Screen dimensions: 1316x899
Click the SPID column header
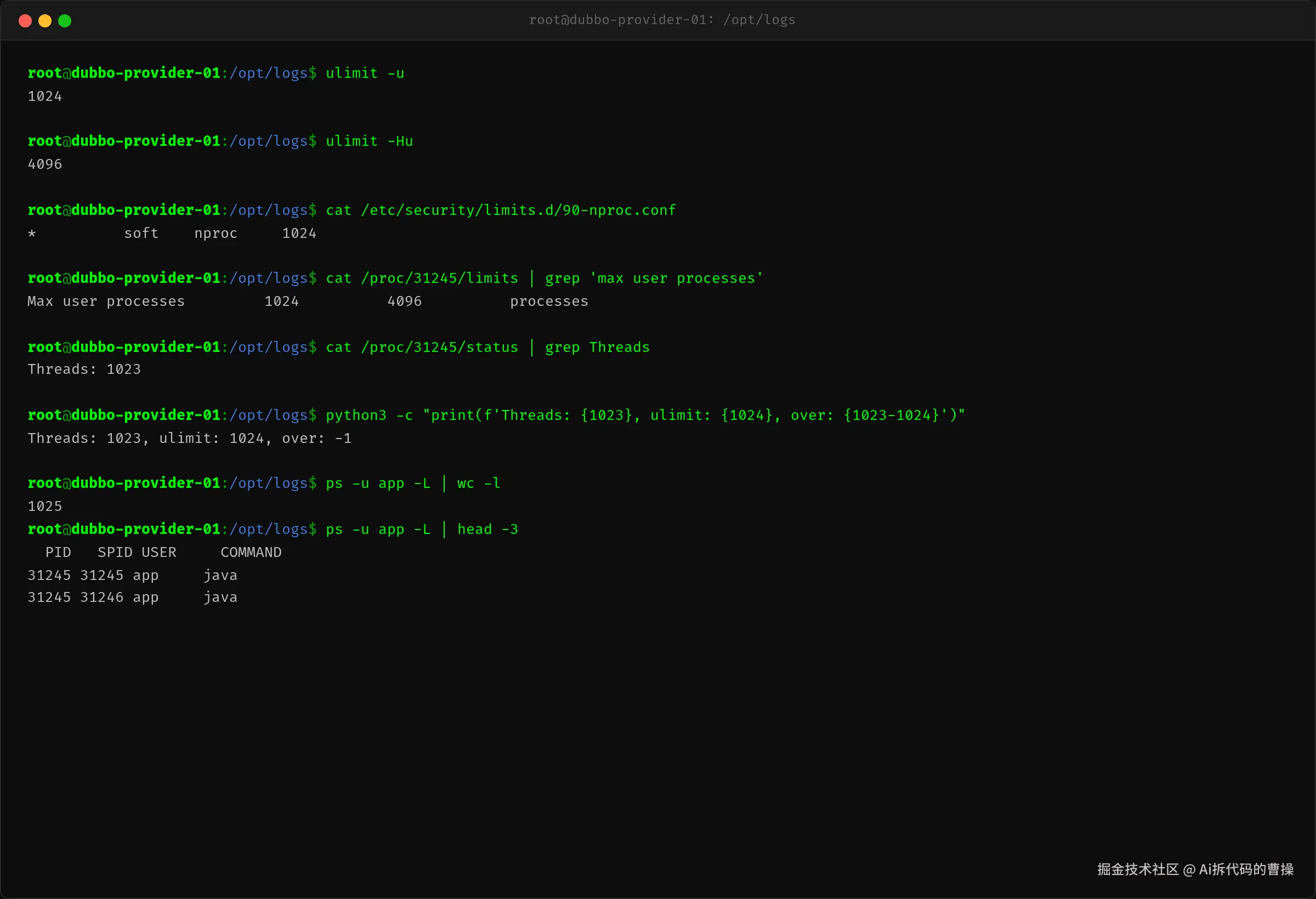click(115, 552)
